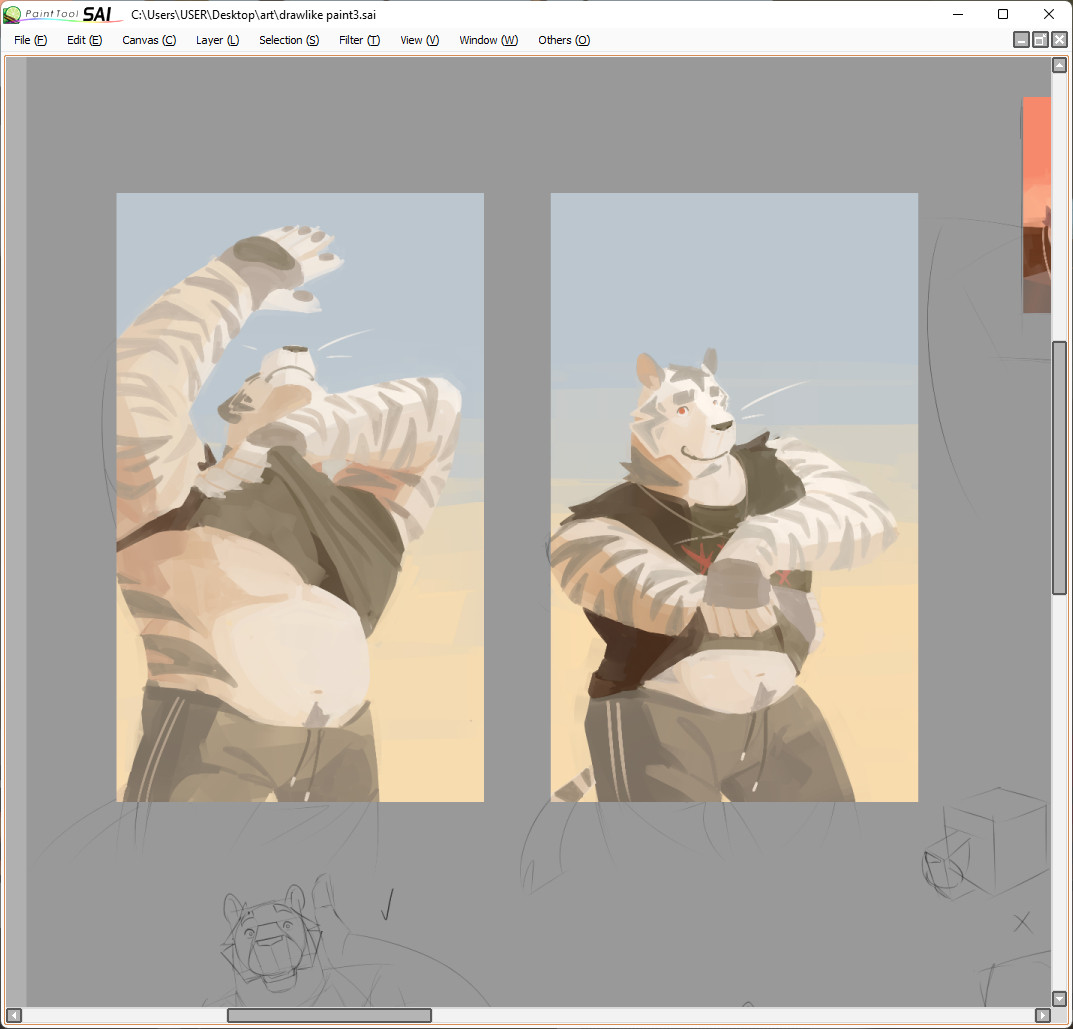Image resolution: width=1073 pixels, height=1029 pixels.
Task: Minimize the canvas document view
Action: click(x=1021, y=40)
